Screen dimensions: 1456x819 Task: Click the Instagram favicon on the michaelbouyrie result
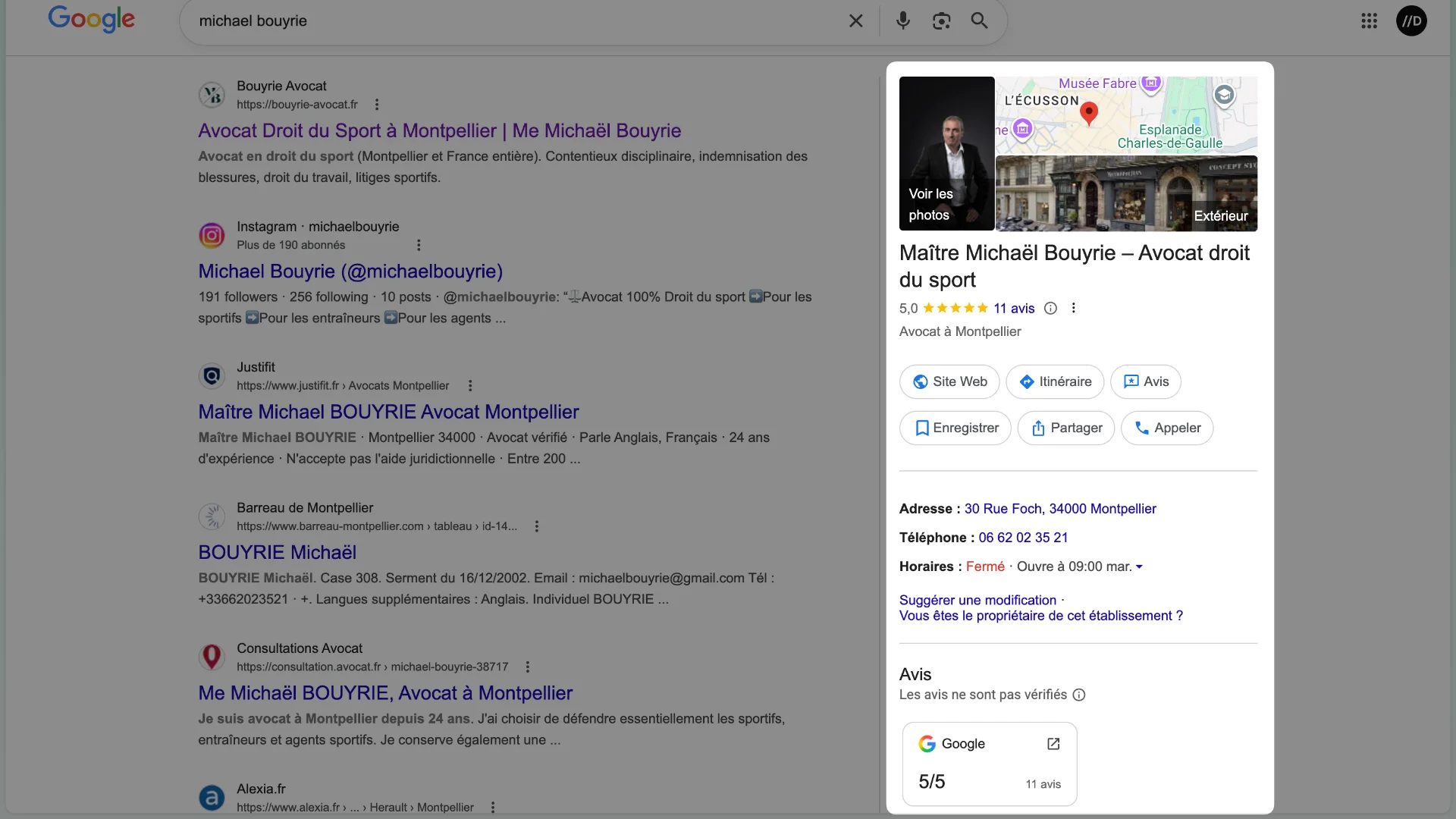[212, 235]
